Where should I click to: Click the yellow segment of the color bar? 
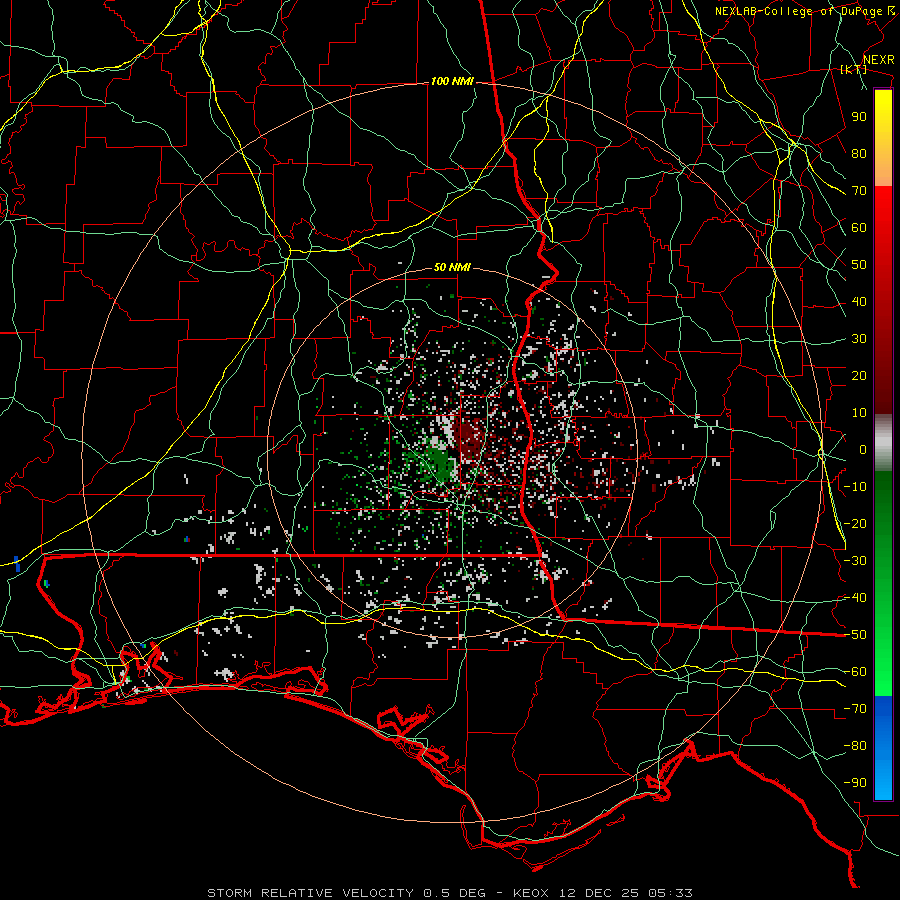click(x=883, y=138)
